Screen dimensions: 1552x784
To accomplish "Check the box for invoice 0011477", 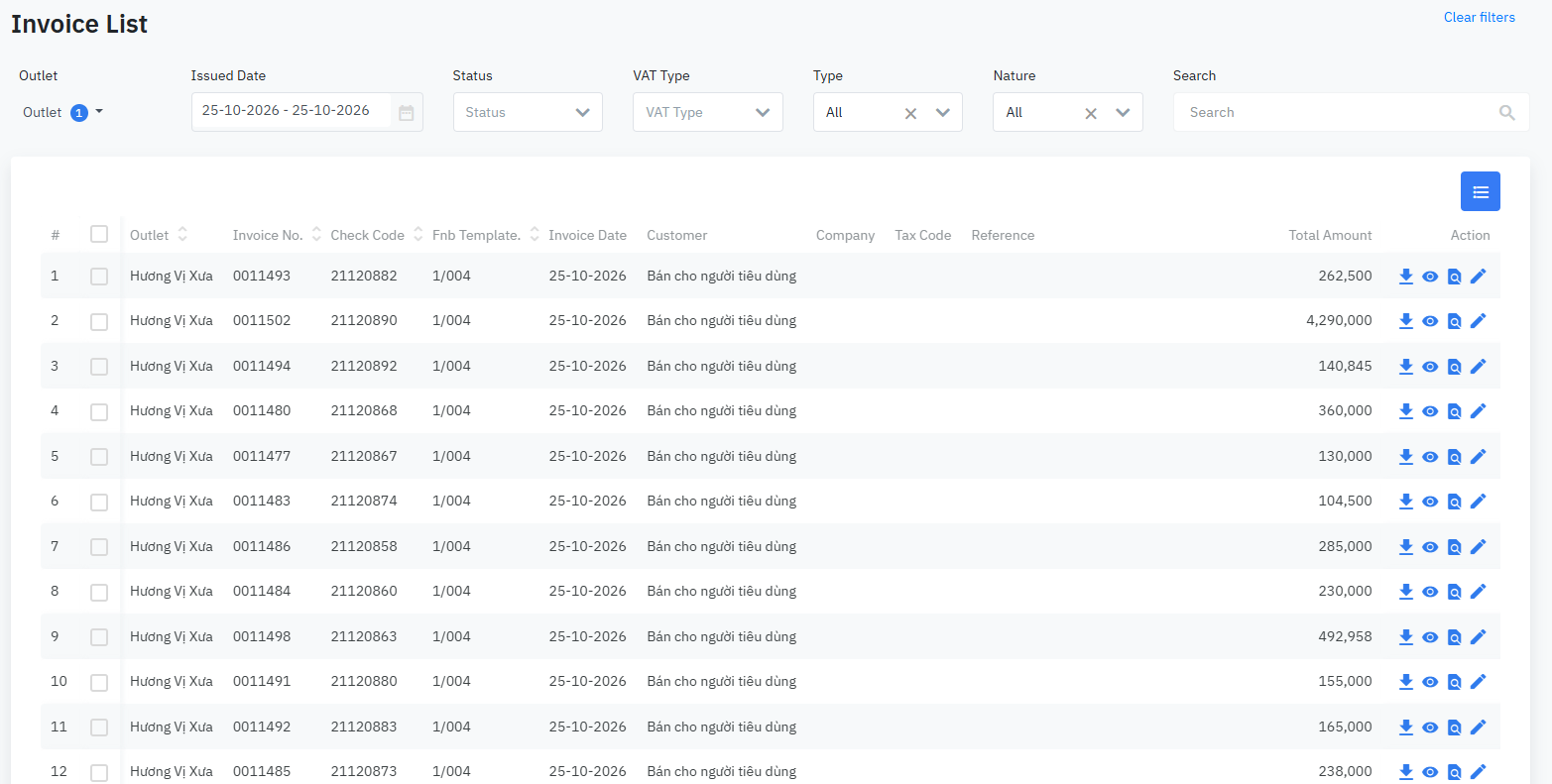I will tap(99, 457).
